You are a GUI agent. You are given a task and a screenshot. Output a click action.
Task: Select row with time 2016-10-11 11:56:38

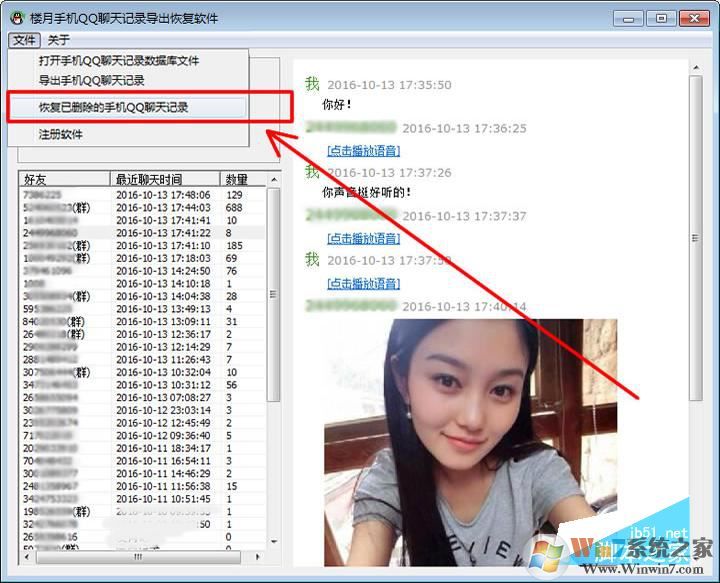tap(142, 486)
